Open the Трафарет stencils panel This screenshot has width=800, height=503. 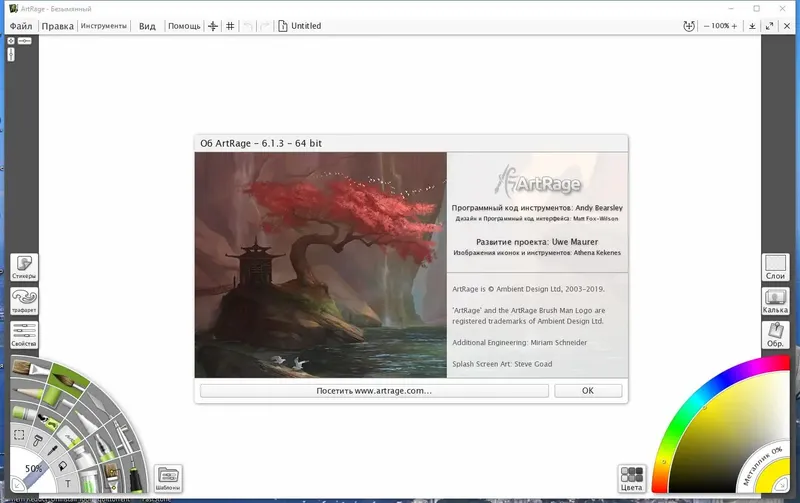[x=24, y=301]
